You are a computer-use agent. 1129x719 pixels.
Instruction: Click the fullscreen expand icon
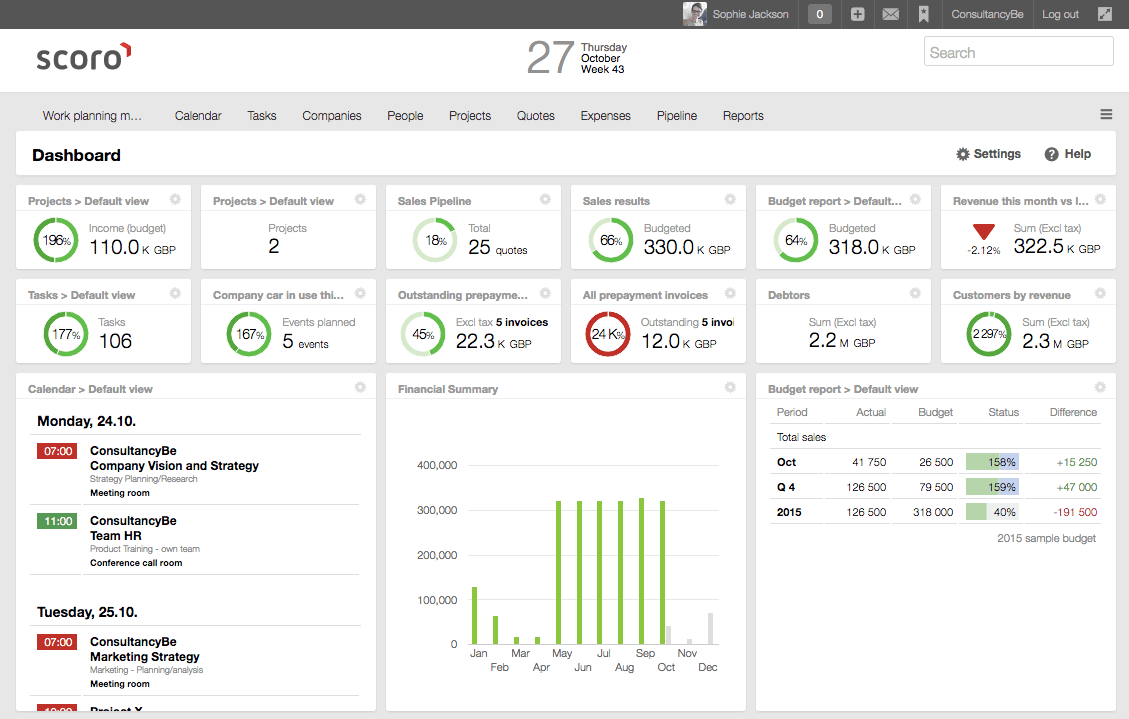[1105, 14]
